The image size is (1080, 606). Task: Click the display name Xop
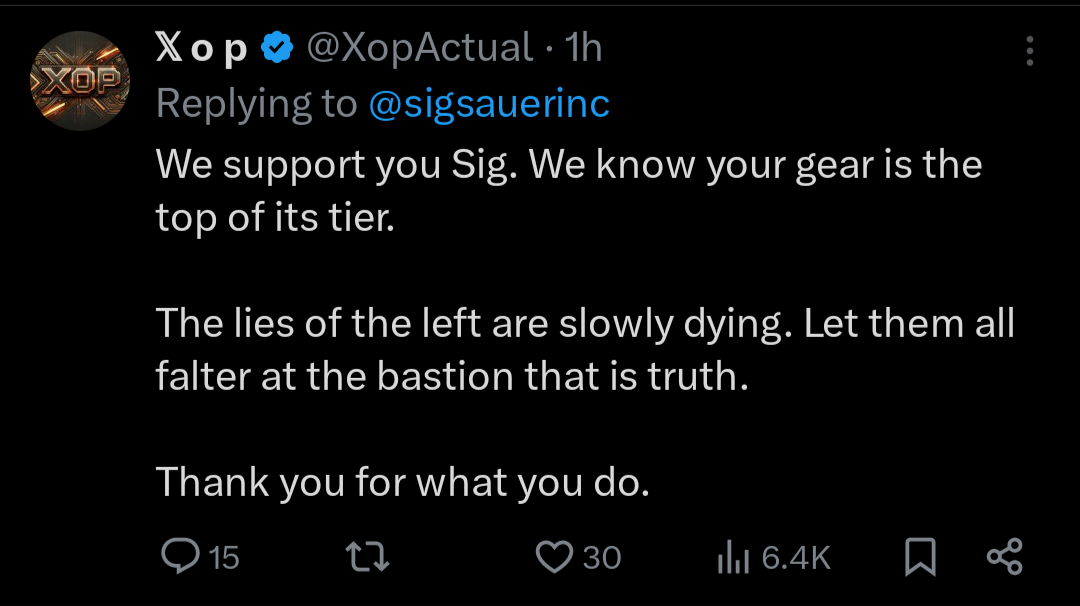(x=202, y=48)
